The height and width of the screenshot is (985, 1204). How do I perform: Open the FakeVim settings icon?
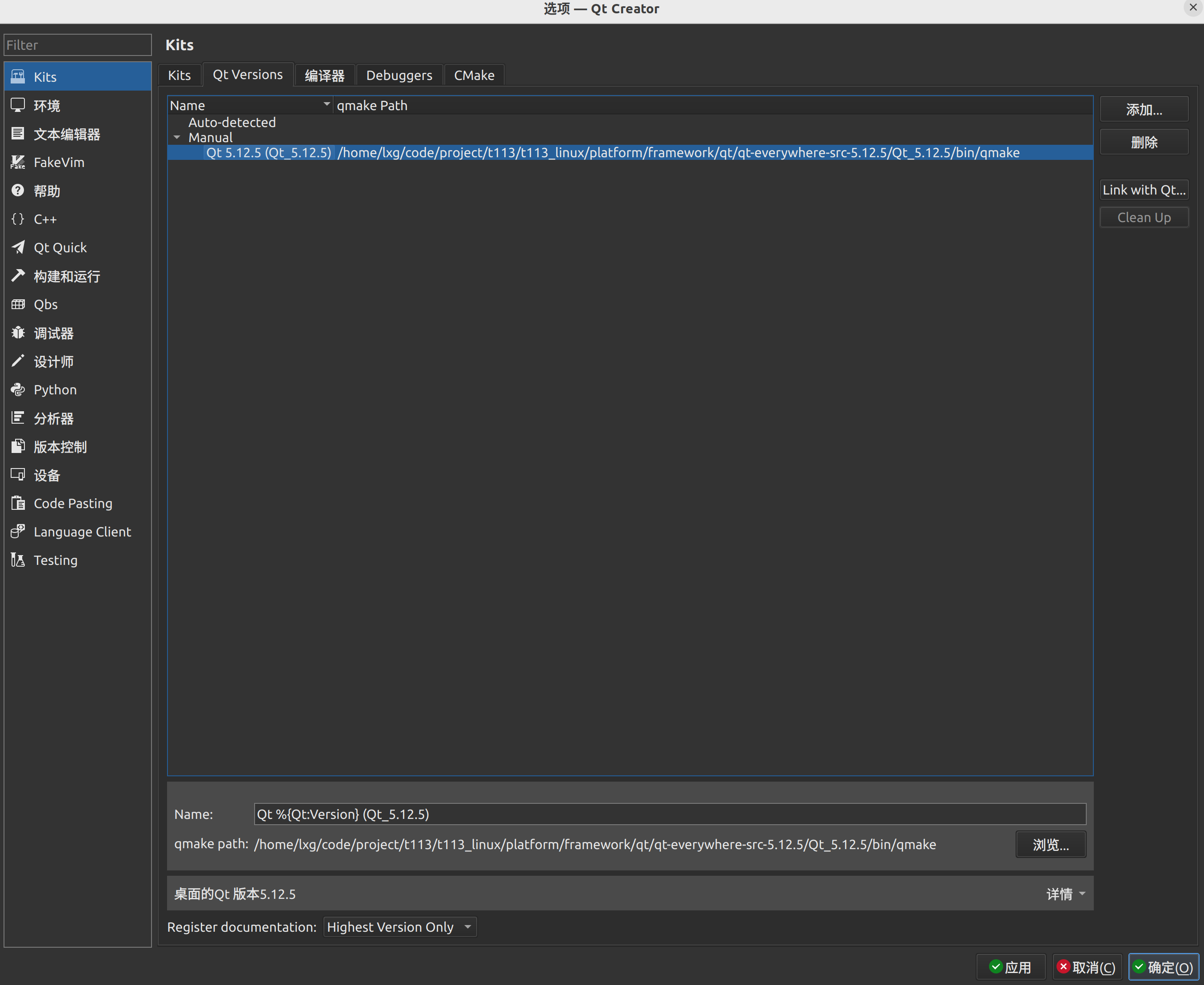(18, 162)
